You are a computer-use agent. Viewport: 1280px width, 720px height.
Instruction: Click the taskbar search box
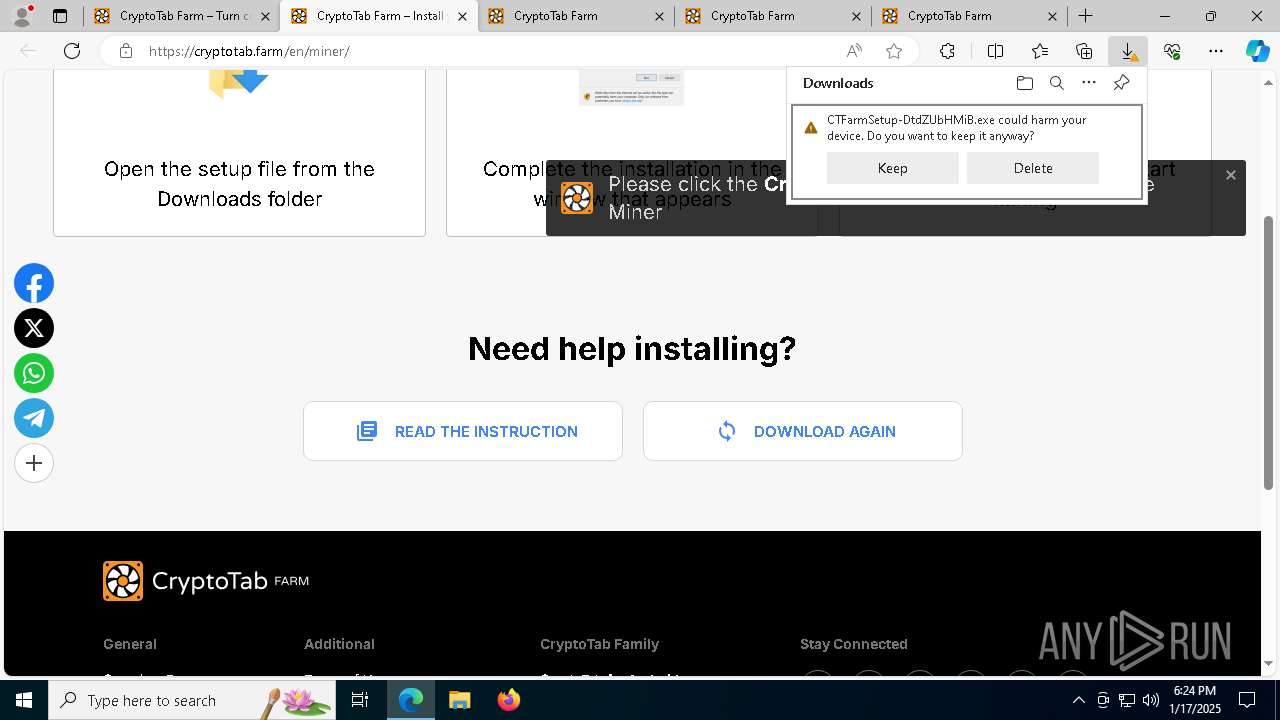click(193, 700)
